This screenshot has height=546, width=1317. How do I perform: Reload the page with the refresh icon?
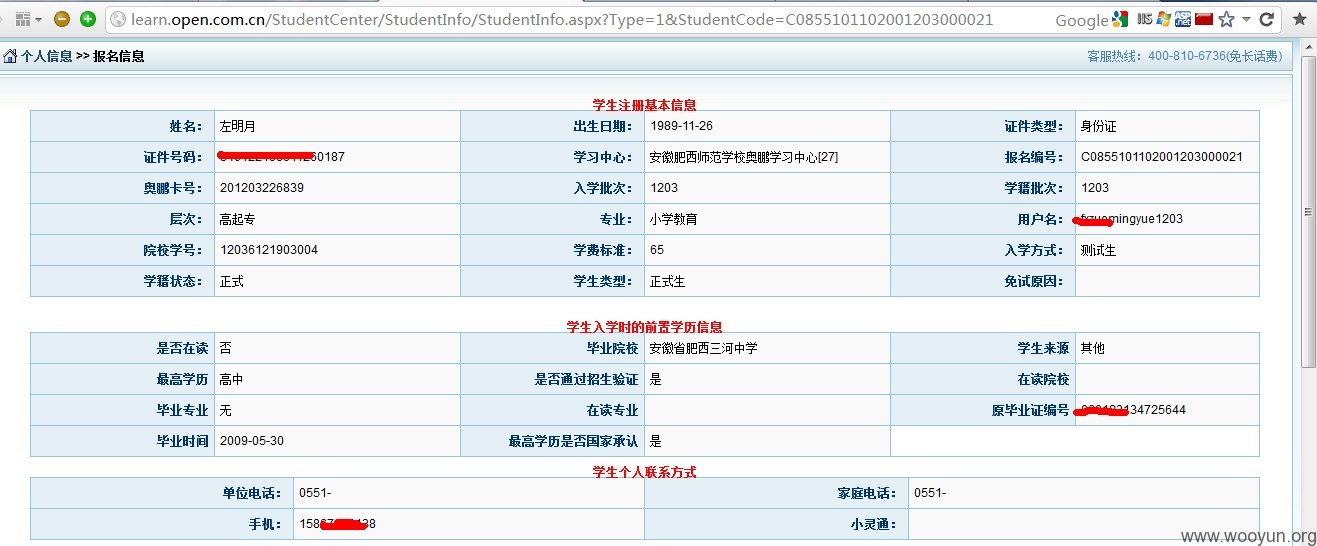1267,19
